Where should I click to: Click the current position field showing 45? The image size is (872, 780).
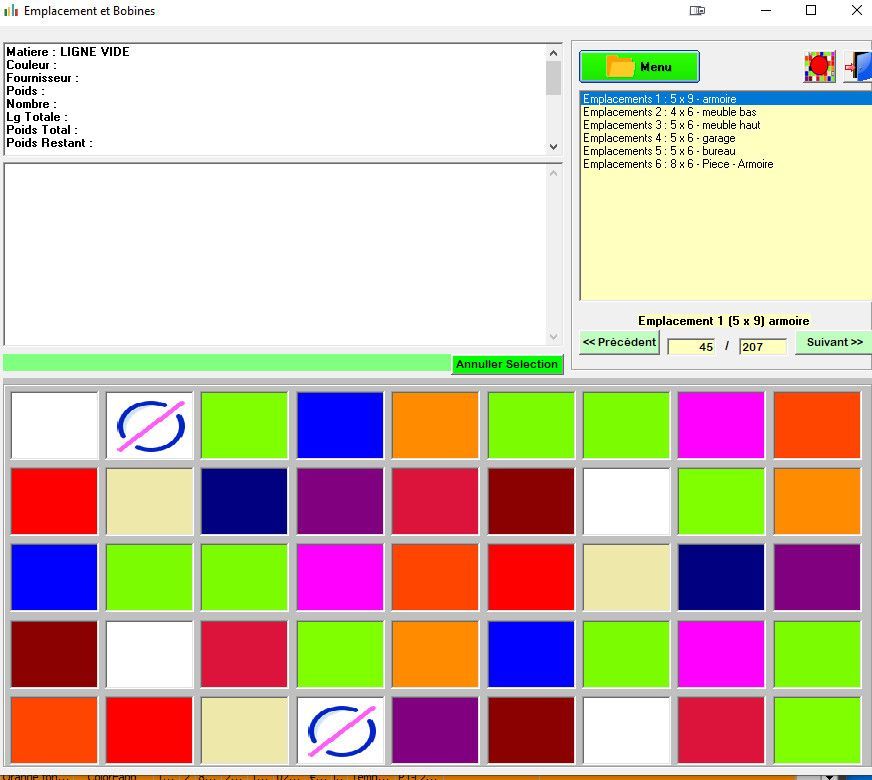[x=691, y=346]
